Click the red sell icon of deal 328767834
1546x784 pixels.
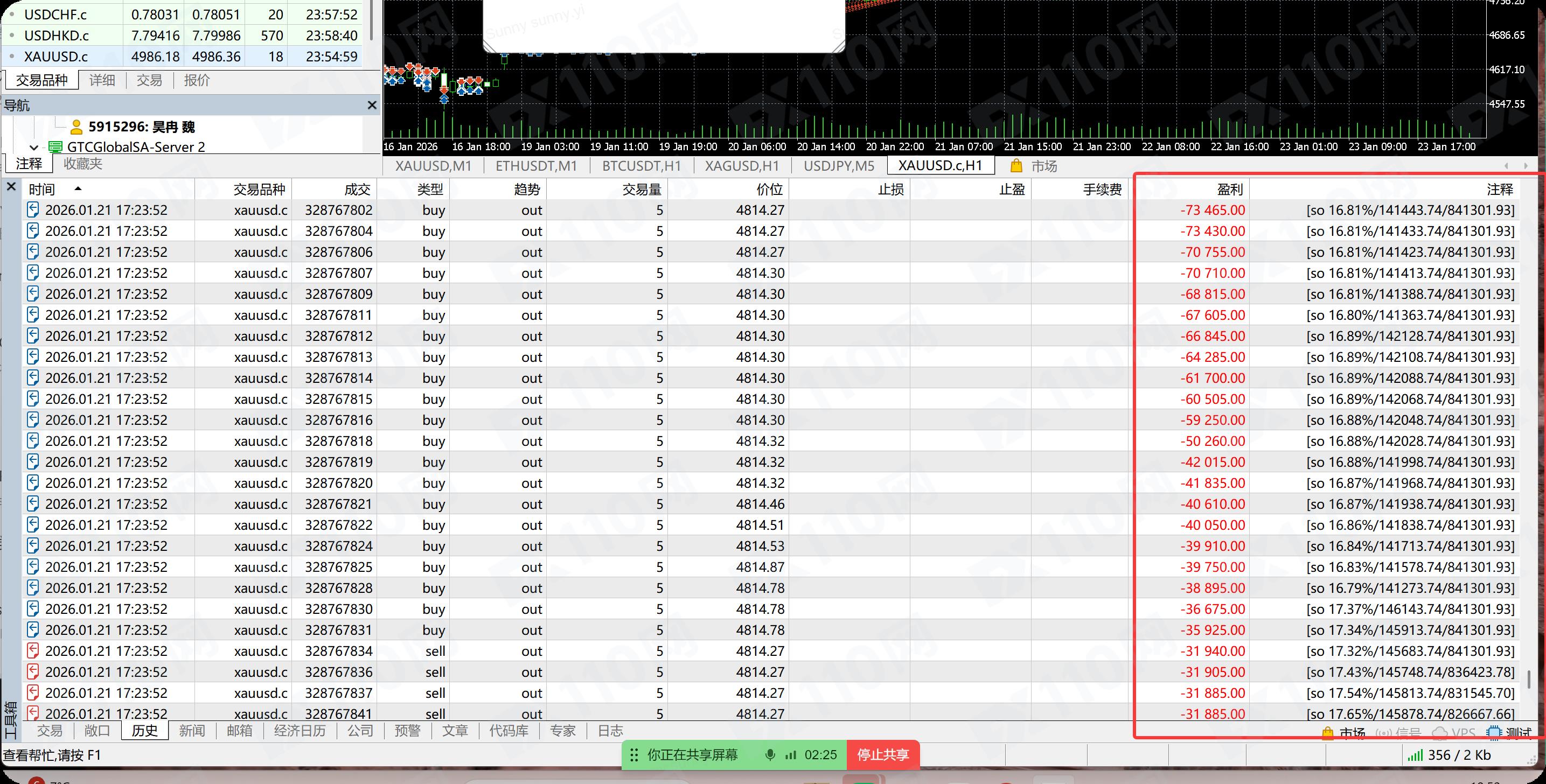tap(33, 651)
